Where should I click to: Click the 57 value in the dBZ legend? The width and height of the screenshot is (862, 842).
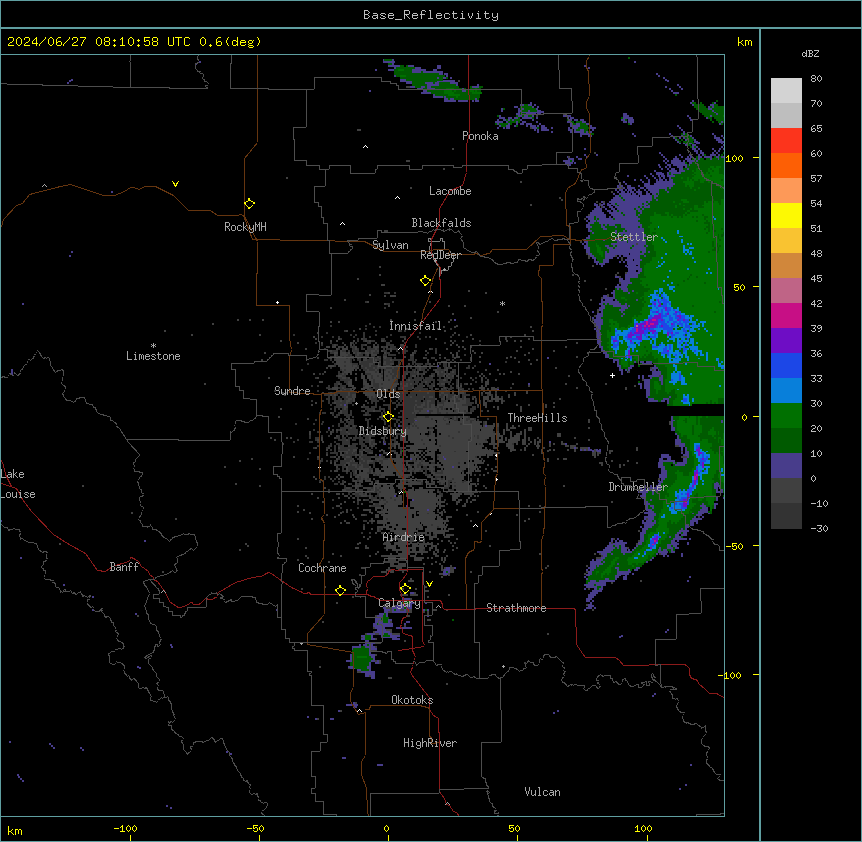(816, 179)
